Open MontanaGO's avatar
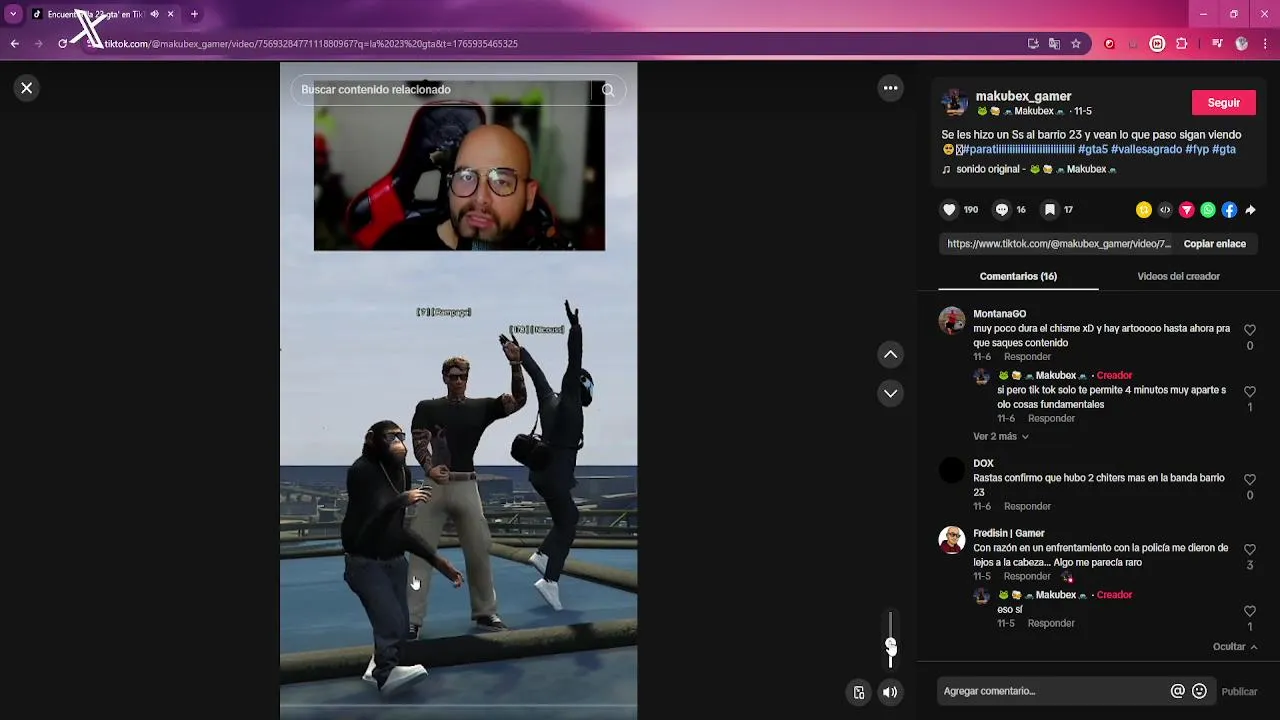 952,320
